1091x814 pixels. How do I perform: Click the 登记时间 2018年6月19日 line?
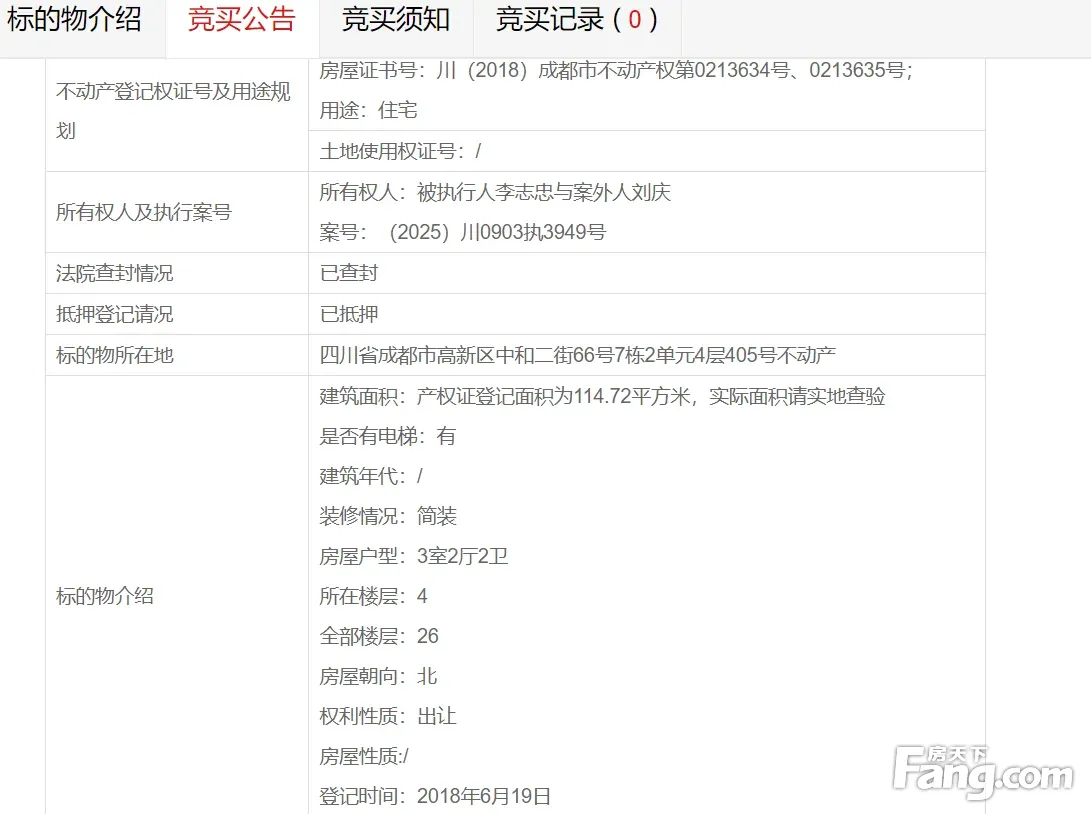pos(435,797)
